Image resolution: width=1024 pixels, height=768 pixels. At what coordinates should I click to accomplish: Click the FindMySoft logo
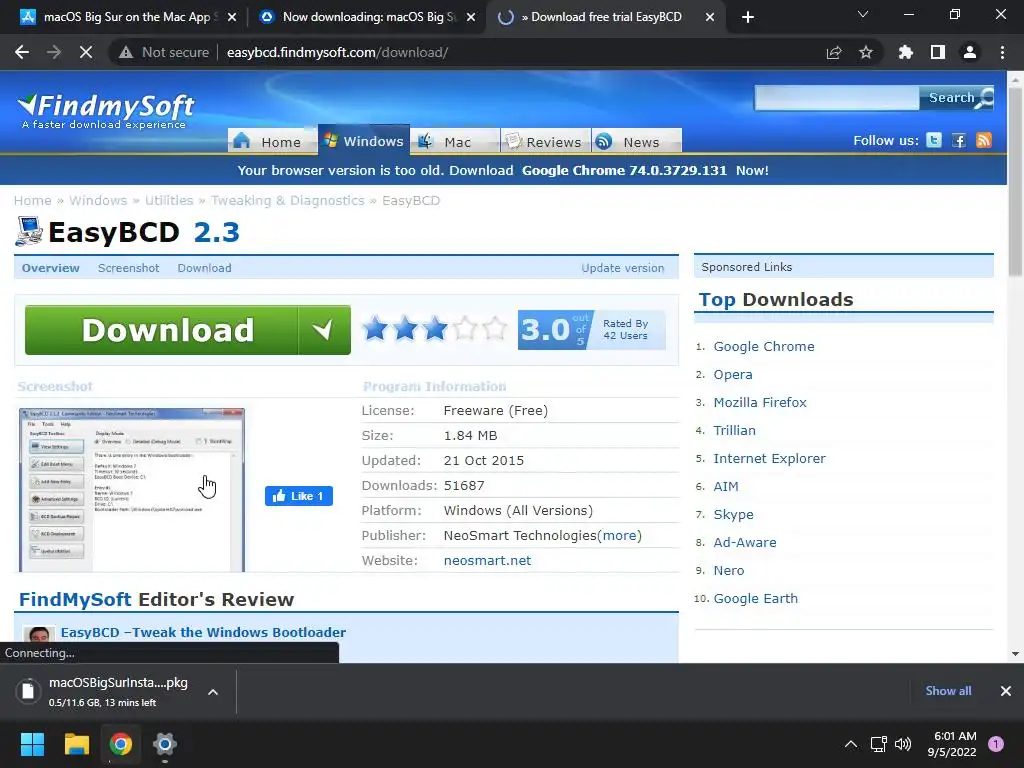106,111
